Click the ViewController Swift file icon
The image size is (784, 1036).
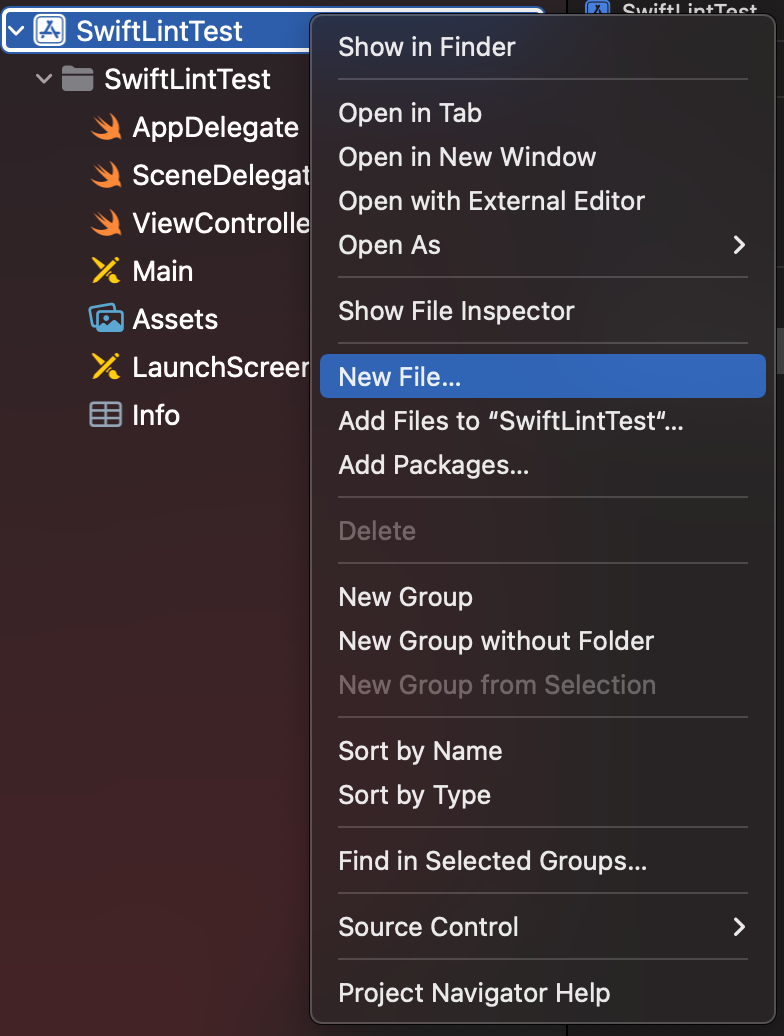coord(106,223)
